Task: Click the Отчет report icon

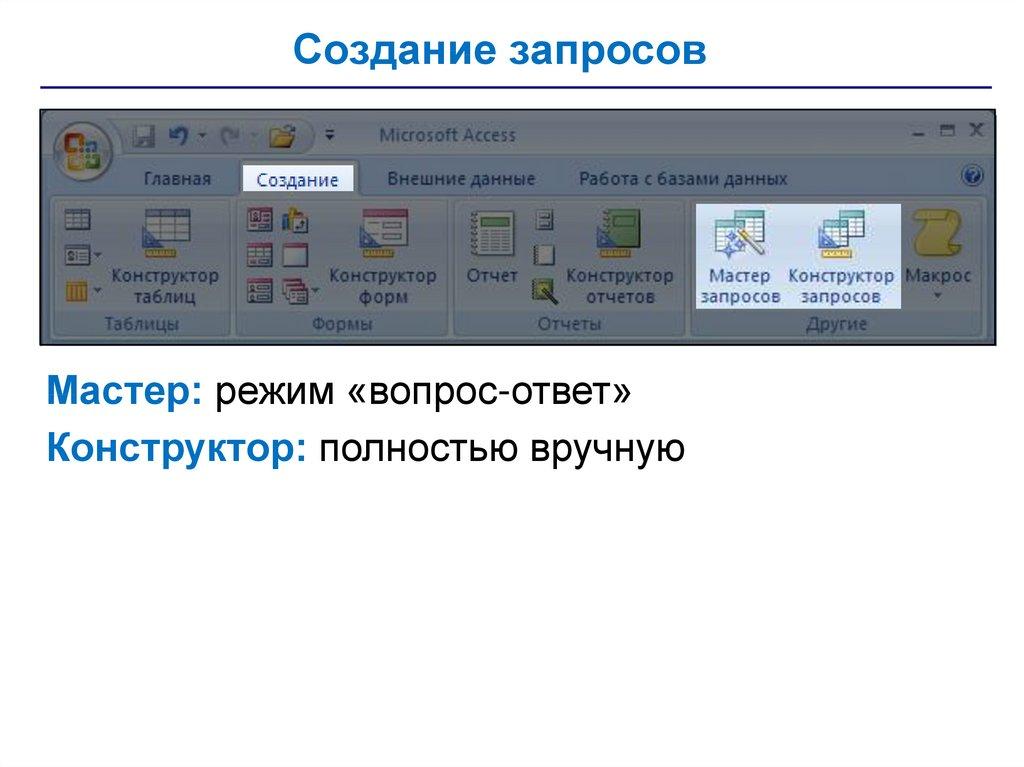Action: pyautogui.click(x=492, y=246)
